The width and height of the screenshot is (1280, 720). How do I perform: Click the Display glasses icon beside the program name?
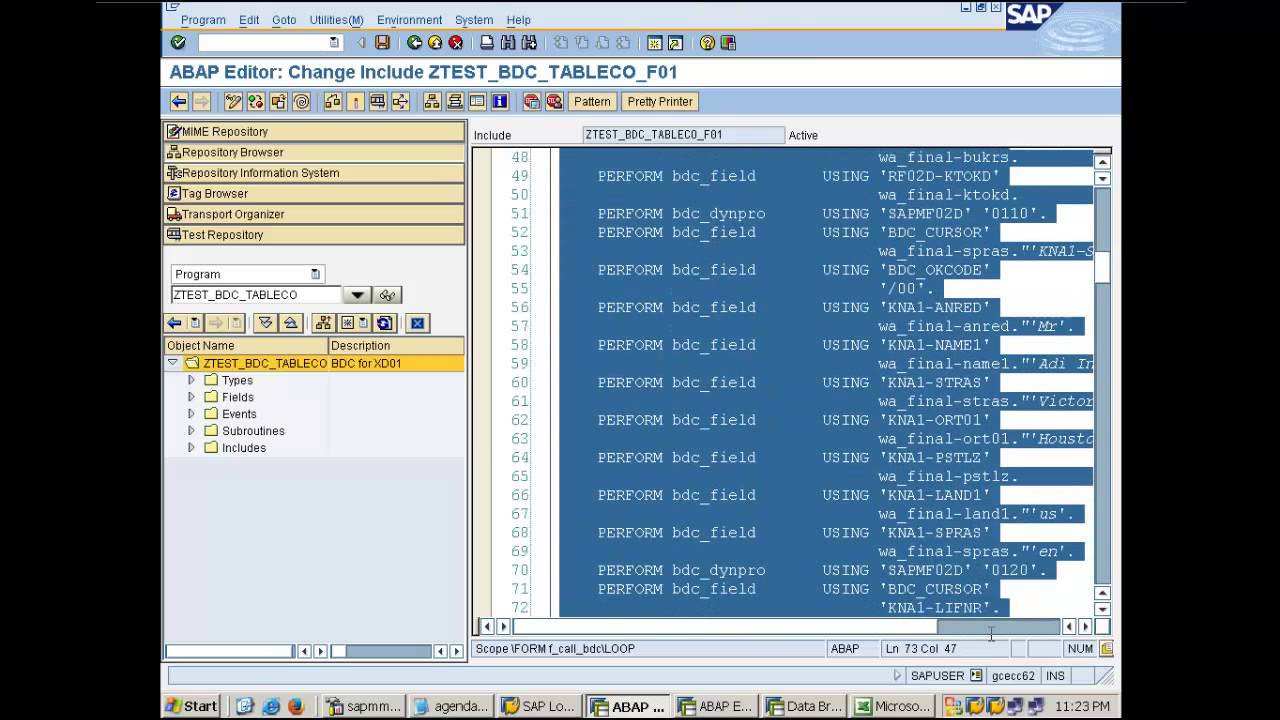click(387, 295)
